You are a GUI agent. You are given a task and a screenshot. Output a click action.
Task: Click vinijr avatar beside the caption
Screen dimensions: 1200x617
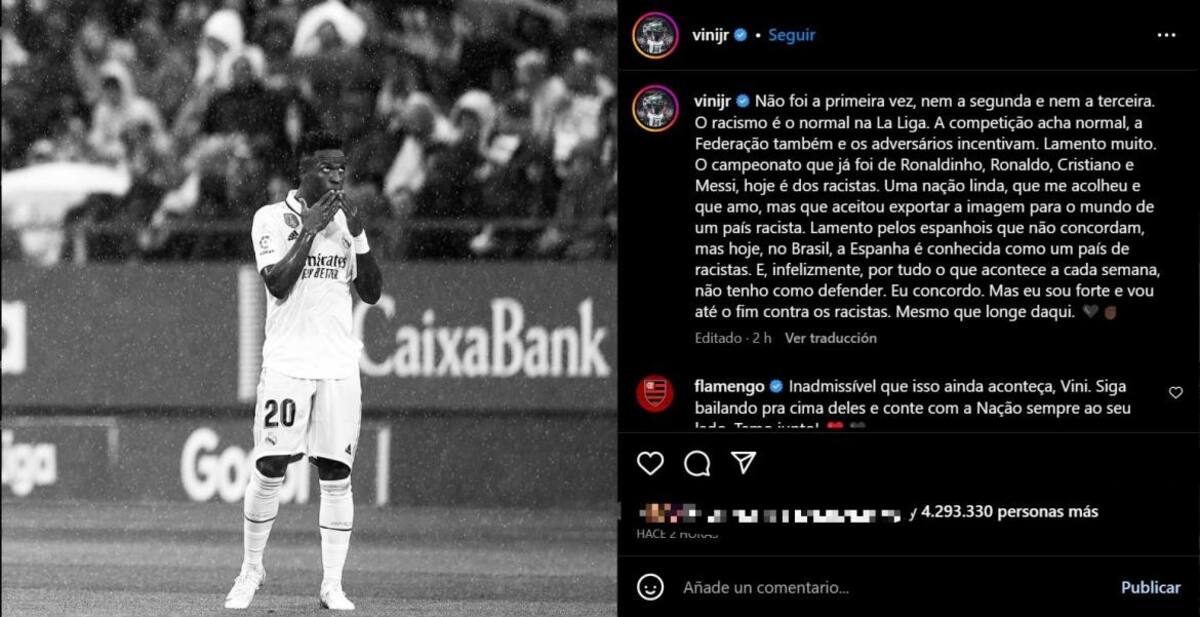click(x=655, y=108)
